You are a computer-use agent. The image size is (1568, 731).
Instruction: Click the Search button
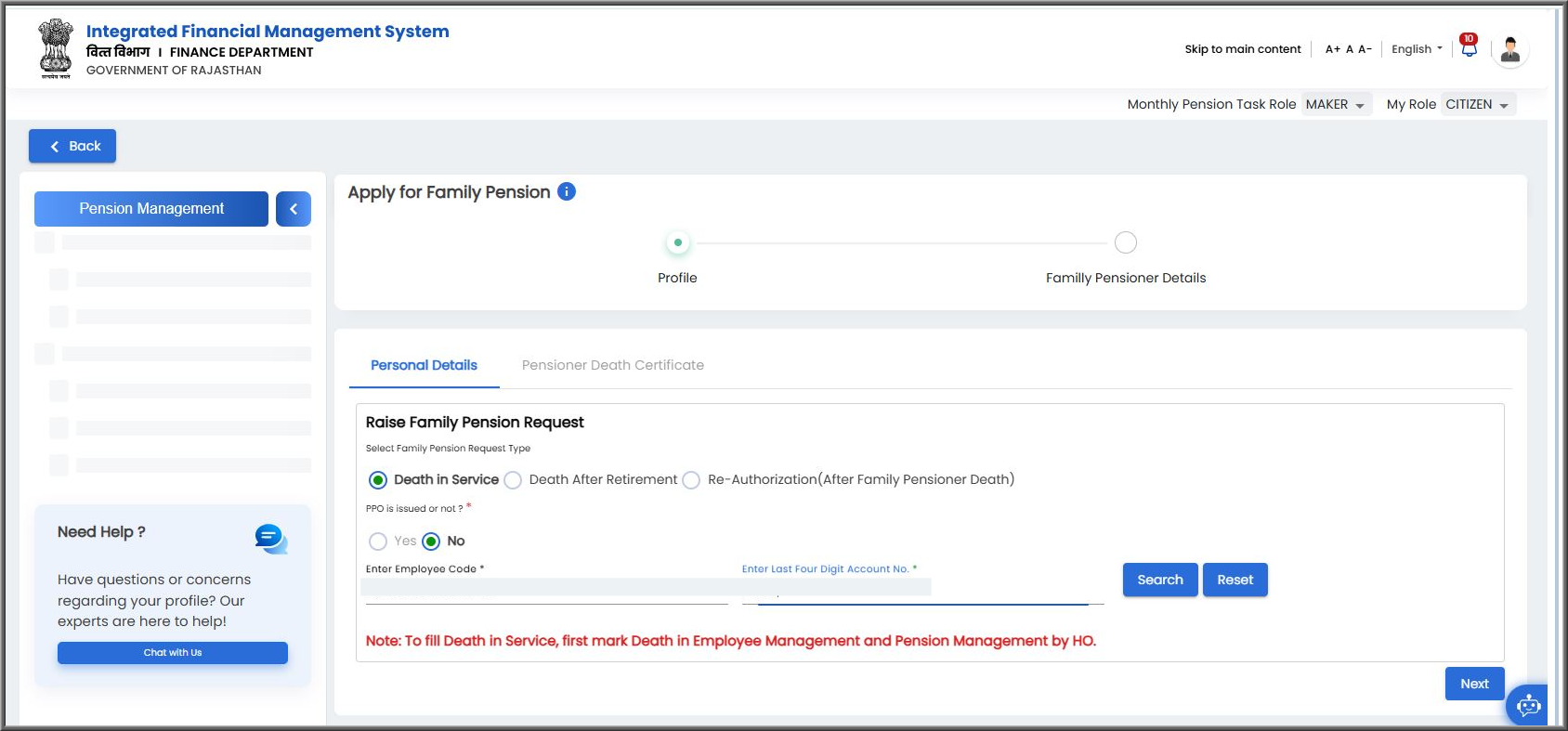[1160, 580]
